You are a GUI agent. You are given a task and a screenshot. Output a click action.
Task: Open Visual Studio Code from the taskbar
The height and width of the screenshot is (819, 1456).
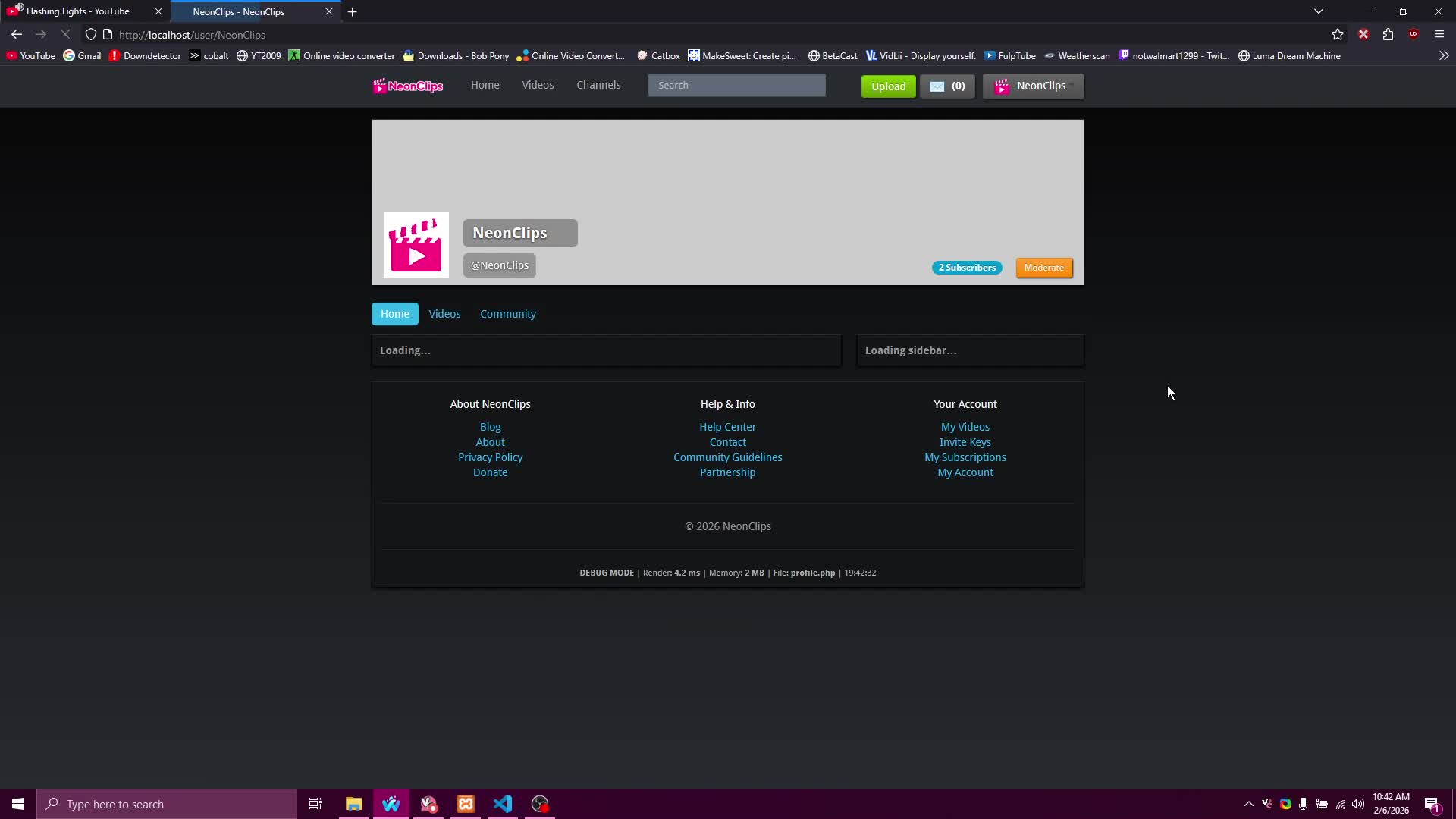[x=503, y=804]
